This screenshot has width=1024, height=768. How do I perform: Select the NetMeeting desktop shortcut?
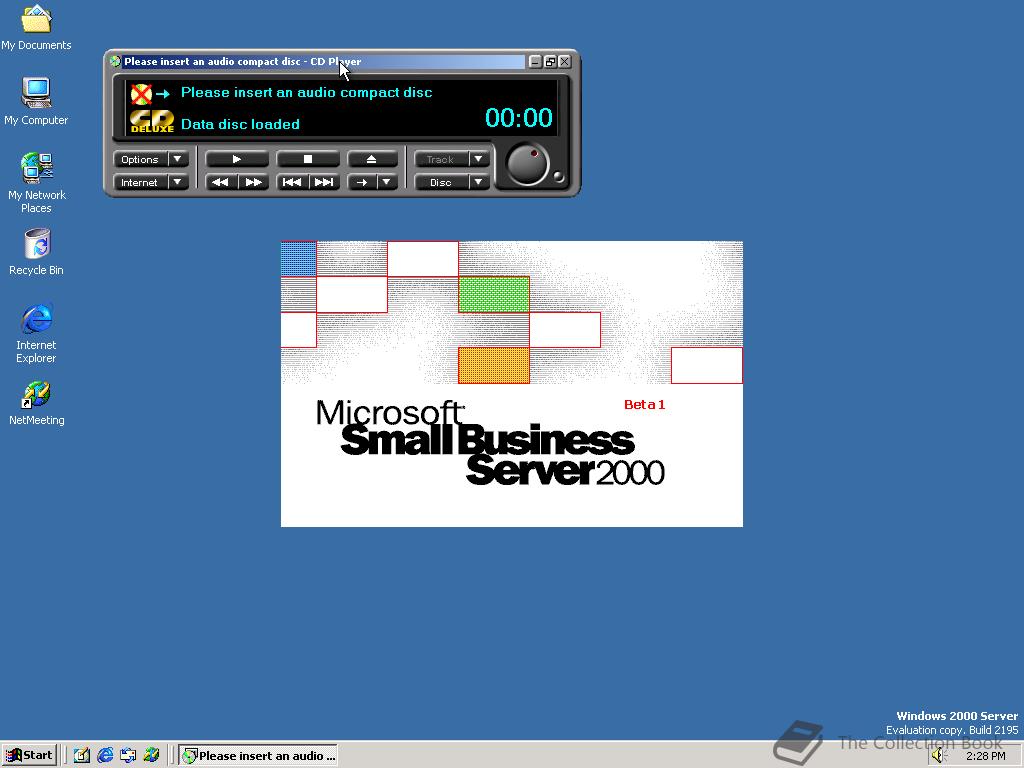click(37, 402)
